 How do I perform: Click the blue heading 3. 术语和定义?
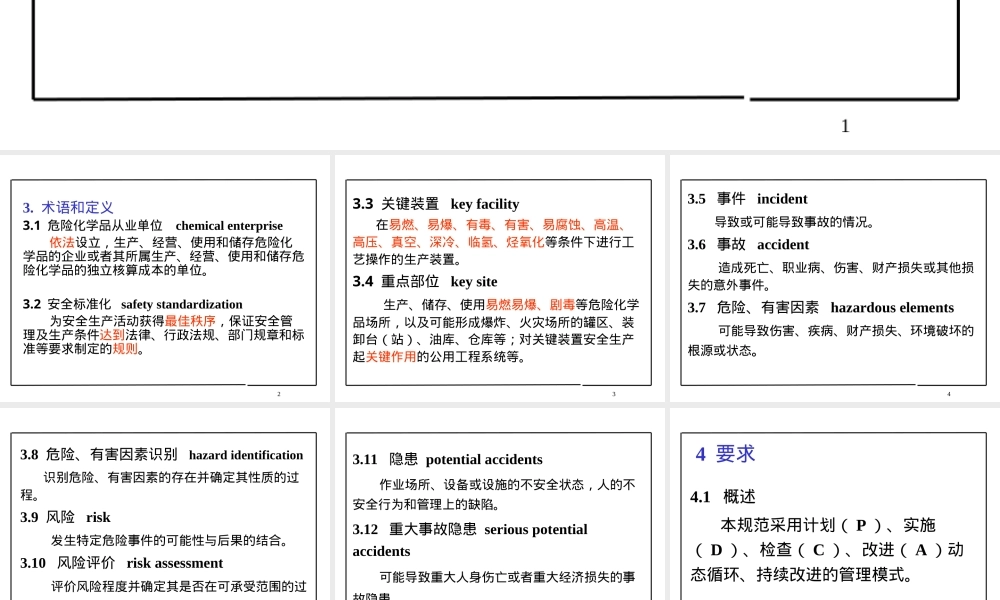[68, 207]
